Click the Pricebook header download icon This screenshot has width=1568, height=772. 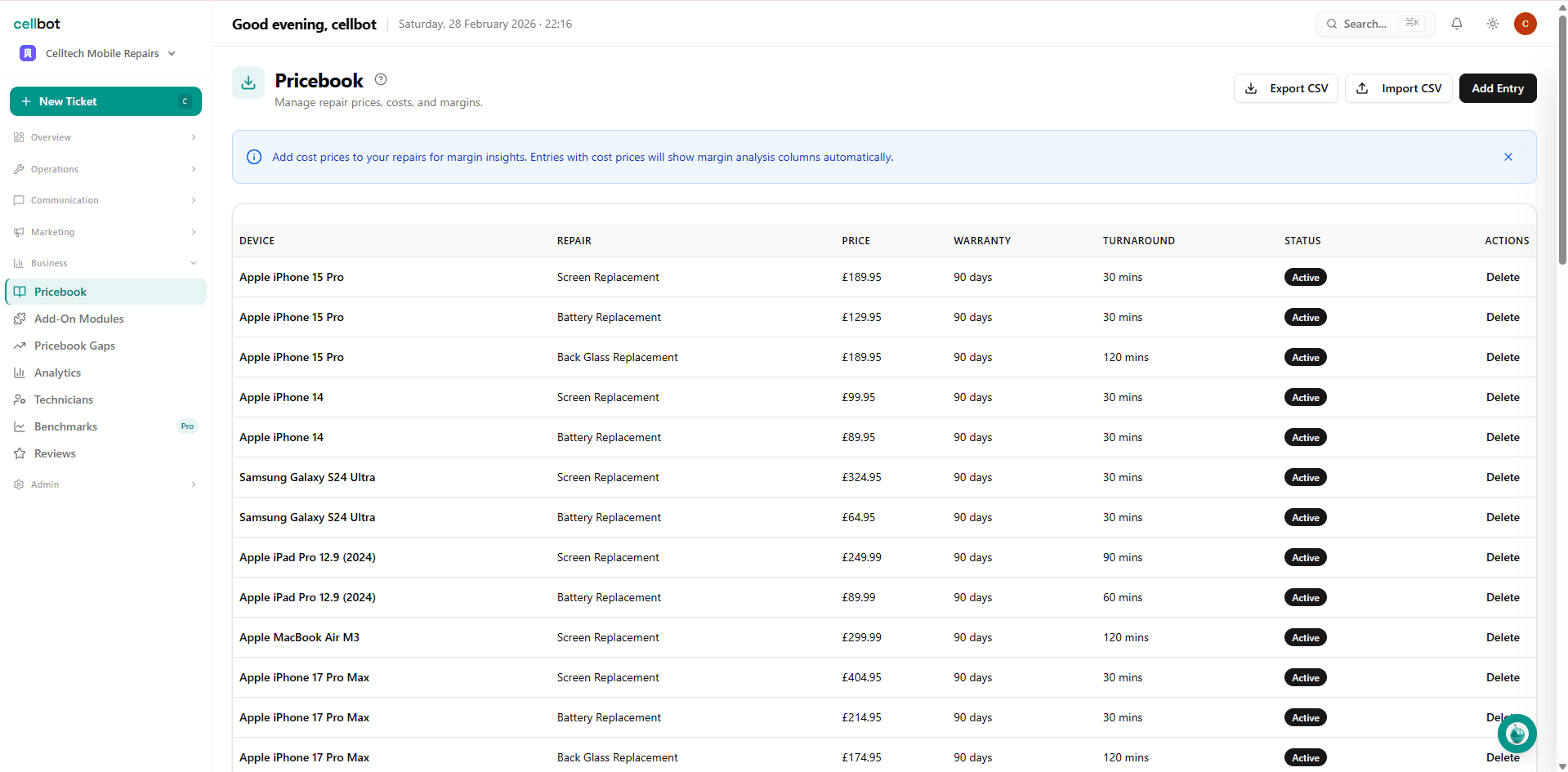click(248, 83)
